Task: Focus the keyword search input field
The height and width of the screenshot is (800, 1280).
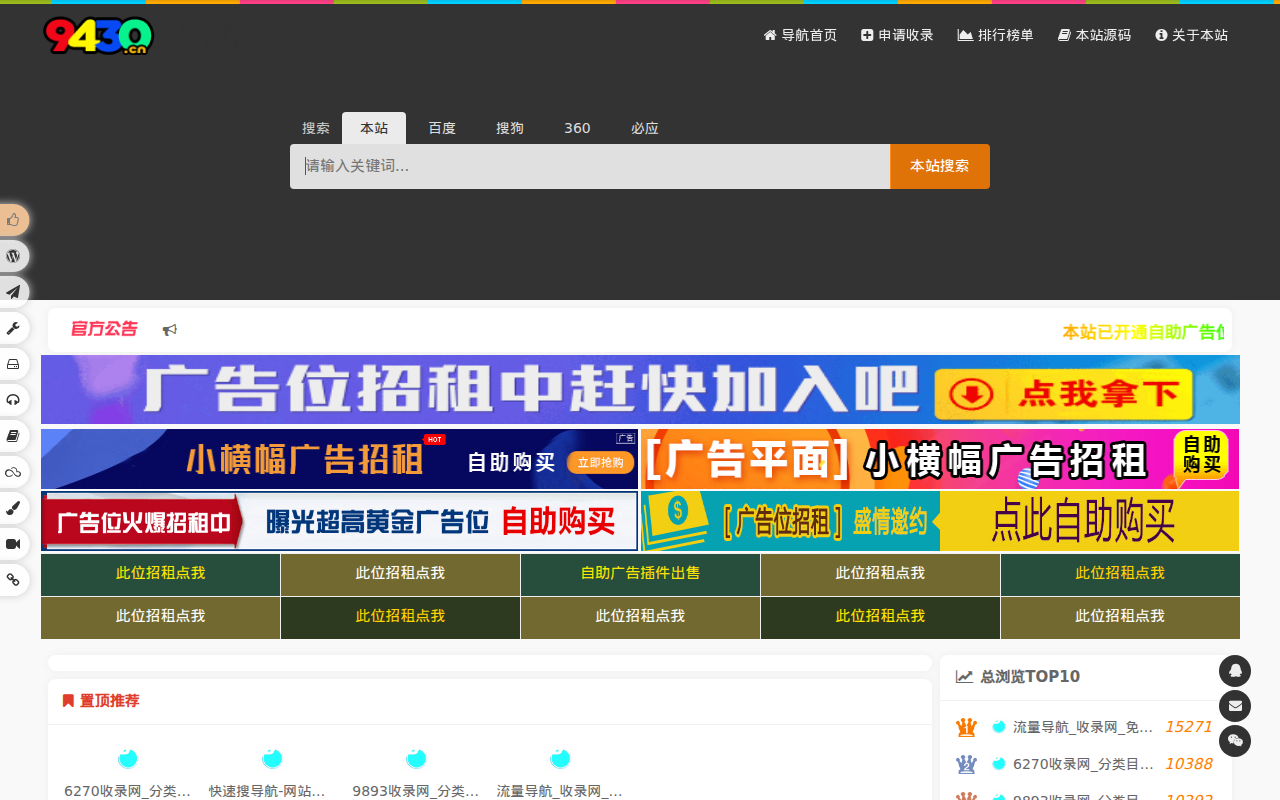Action: [590, 166]
